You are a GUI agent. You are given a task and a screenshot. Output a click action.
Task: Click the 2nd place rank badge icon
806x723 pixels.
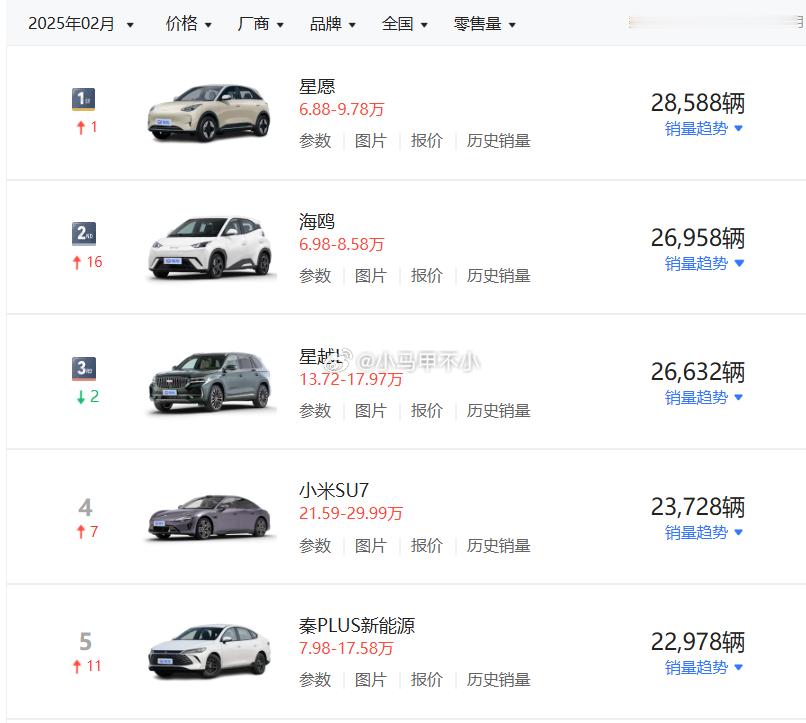click(83, 234)
